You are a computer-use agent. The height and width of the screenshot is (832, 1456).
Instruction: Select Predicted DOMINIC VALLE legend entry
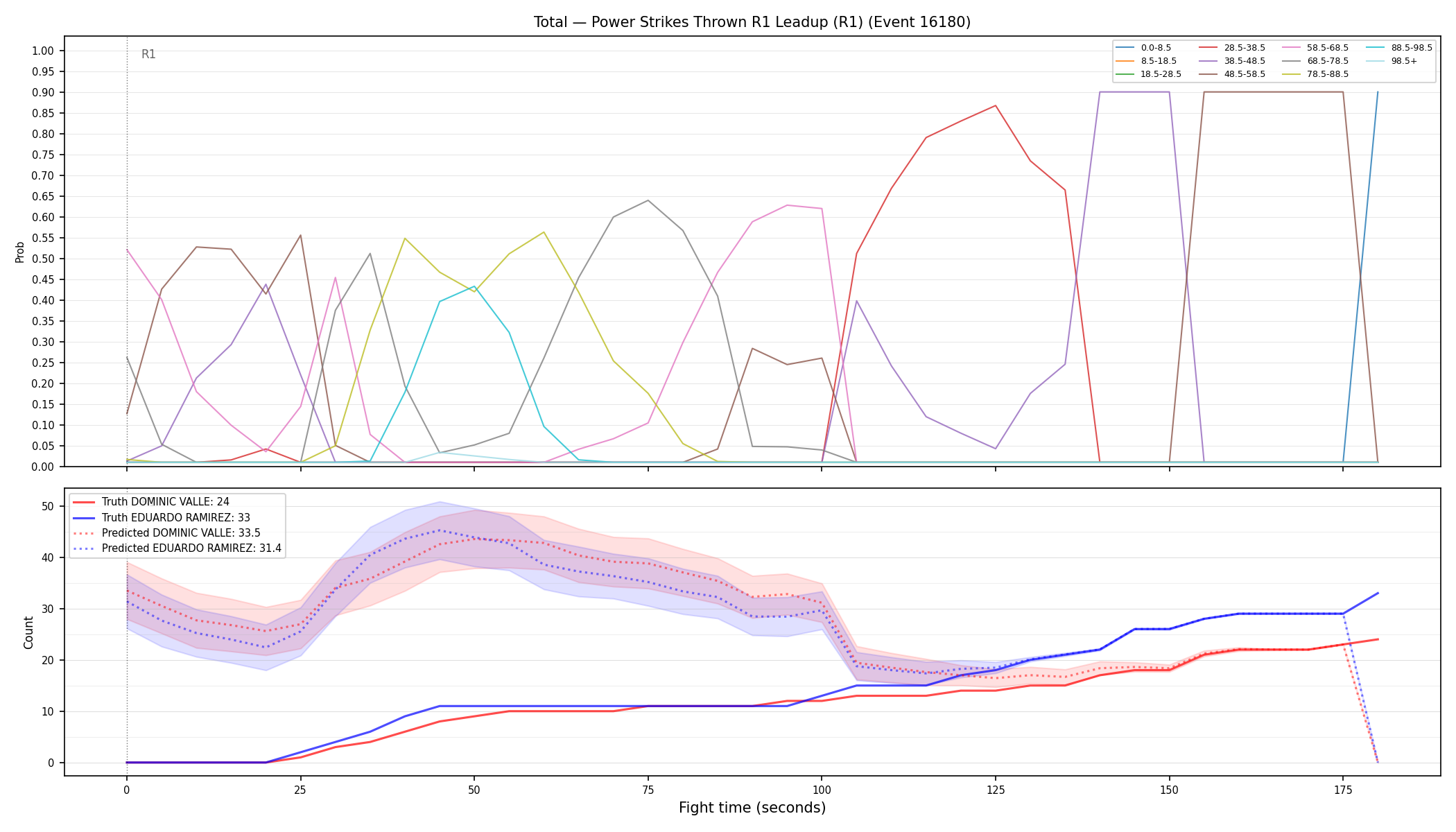point(166,532)
